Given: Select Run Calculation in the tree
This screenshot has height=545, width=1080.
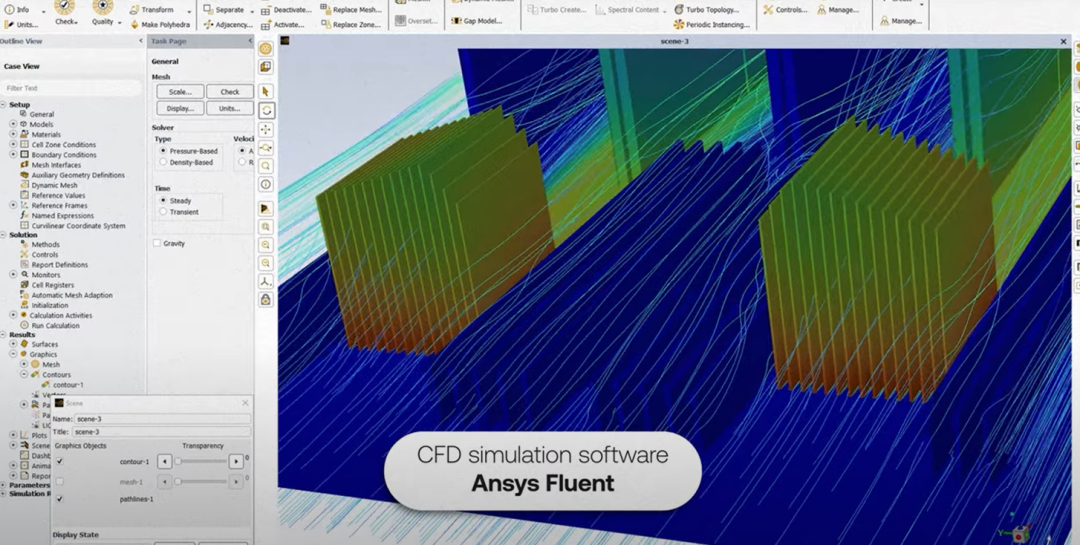Looking at the screenshot, I should click(x=55, y=325).
